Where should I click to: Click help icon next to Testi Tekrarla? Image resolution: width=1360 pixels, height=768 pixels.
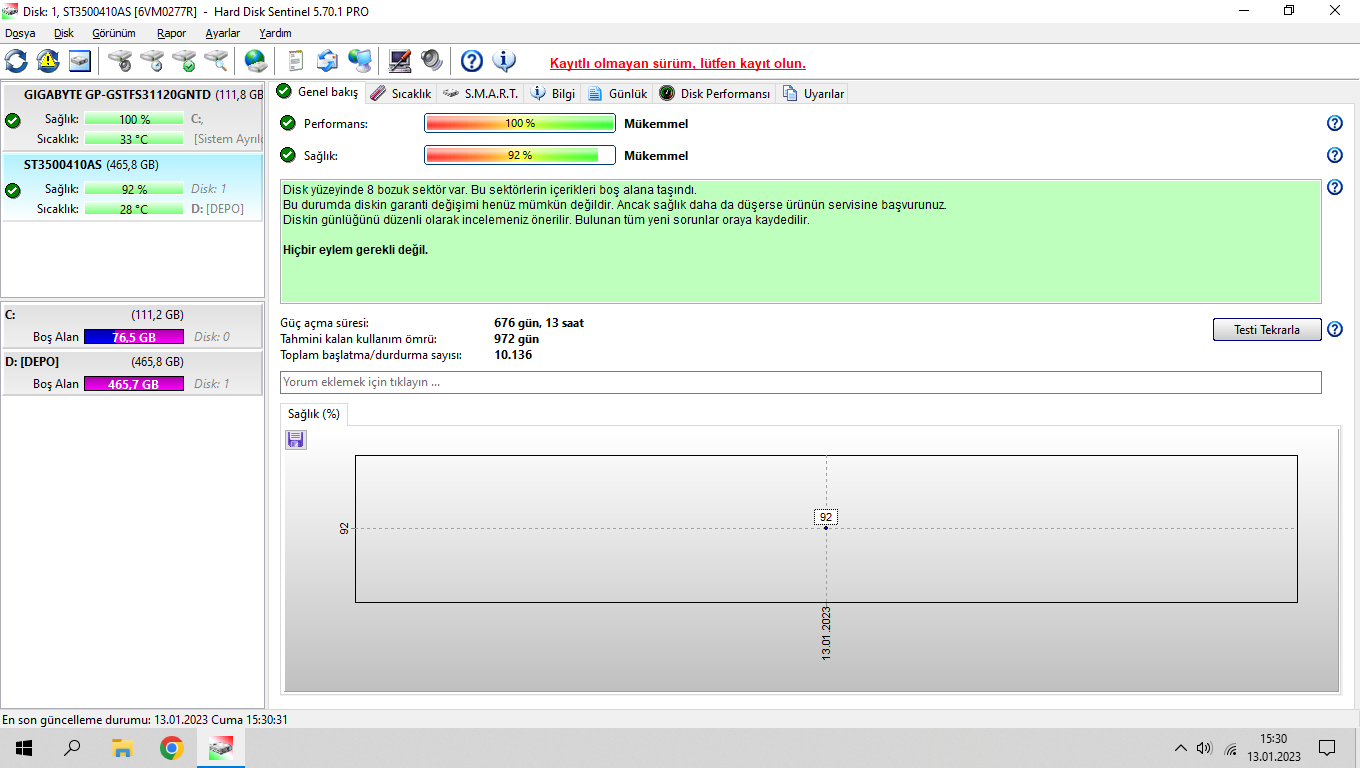1334,329
